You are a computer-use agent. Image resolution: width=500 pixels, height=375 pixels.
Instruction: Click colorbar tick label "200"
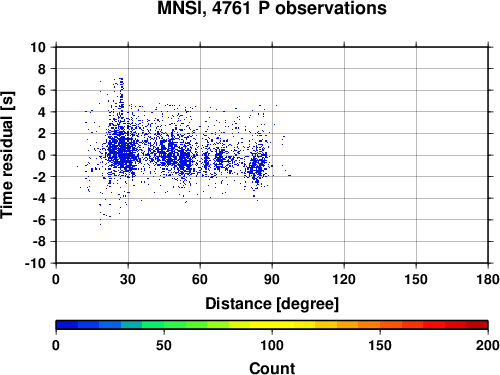pyautogui.click(x=488, y=345)
